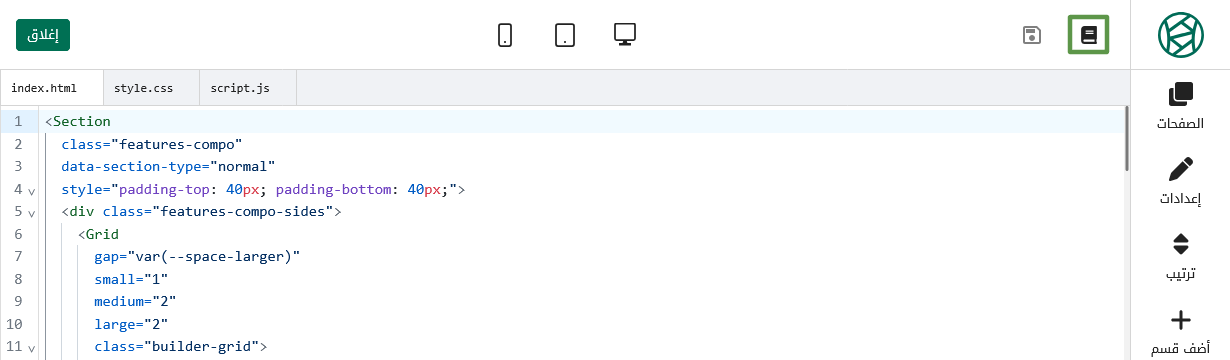1230x360 pixels.
Task: Click line number 7 in gutter
Action: [x=17, y=256]
